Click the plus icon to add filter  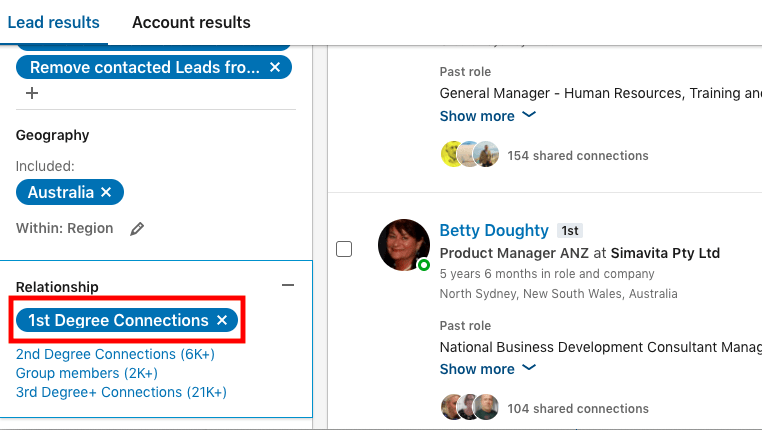32,93
